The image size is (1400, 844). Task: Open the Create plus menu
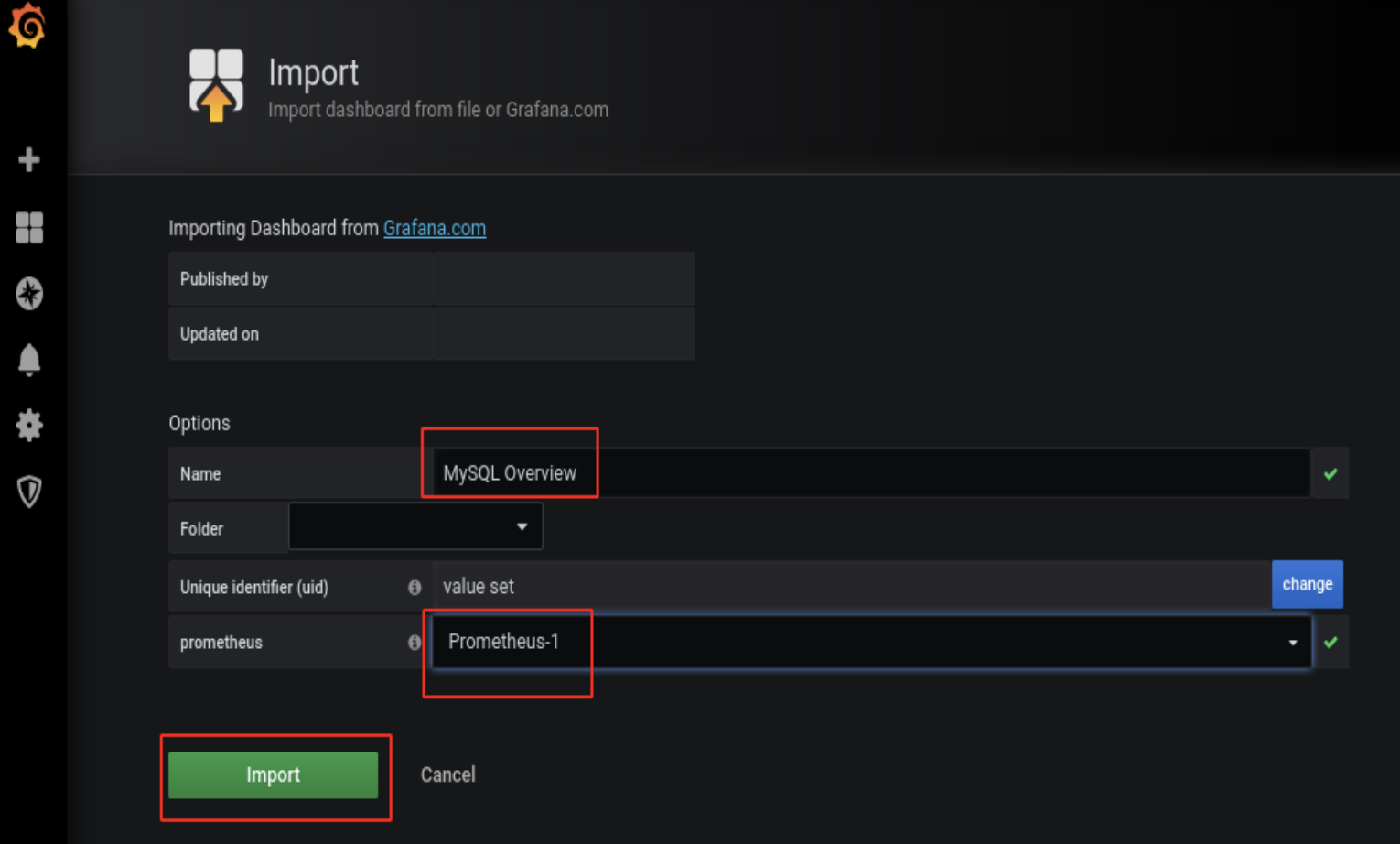(x=29, y=159)
